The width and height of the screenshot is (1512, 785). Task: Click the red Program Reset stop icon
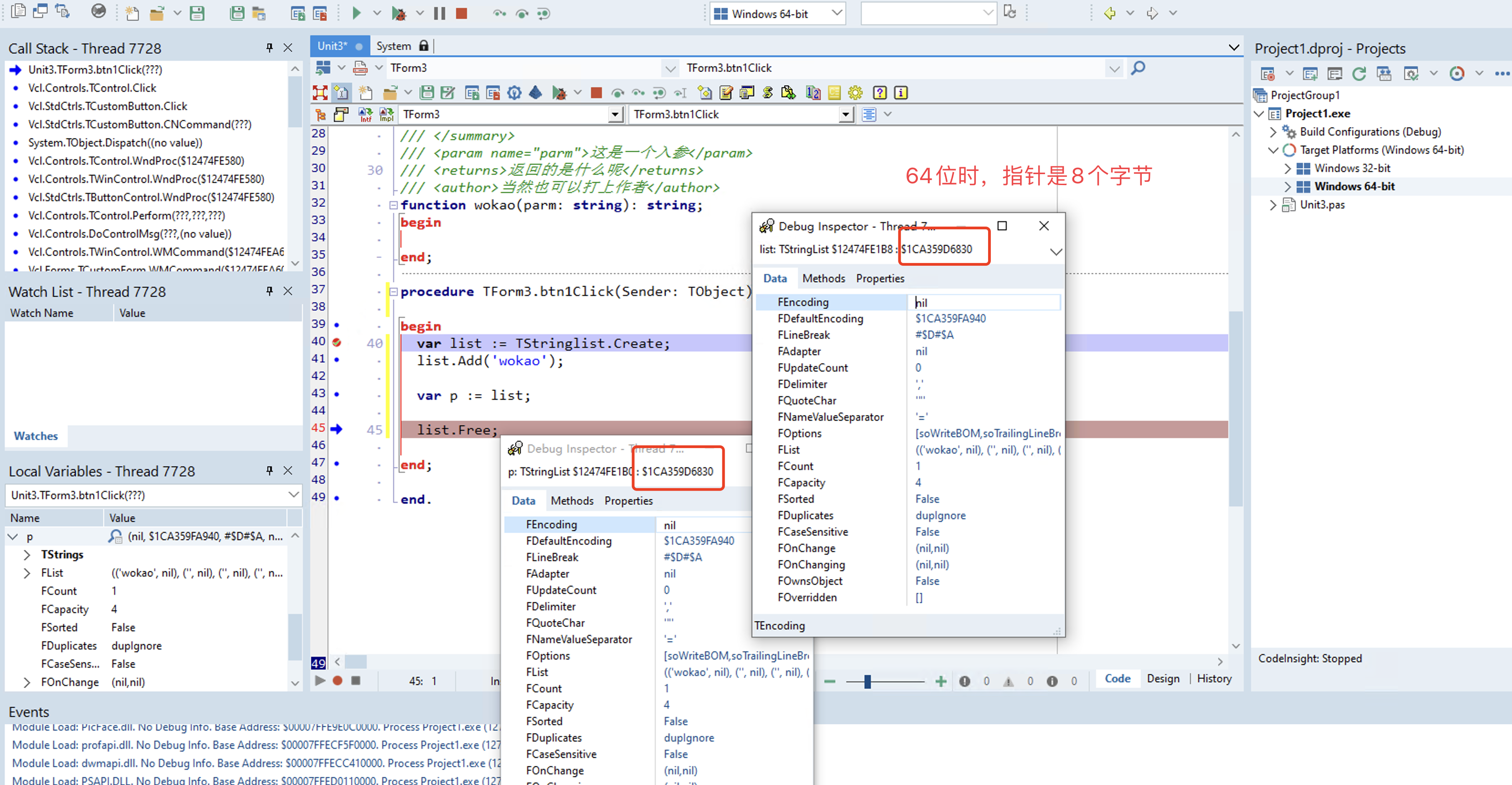tap(461, 13)
